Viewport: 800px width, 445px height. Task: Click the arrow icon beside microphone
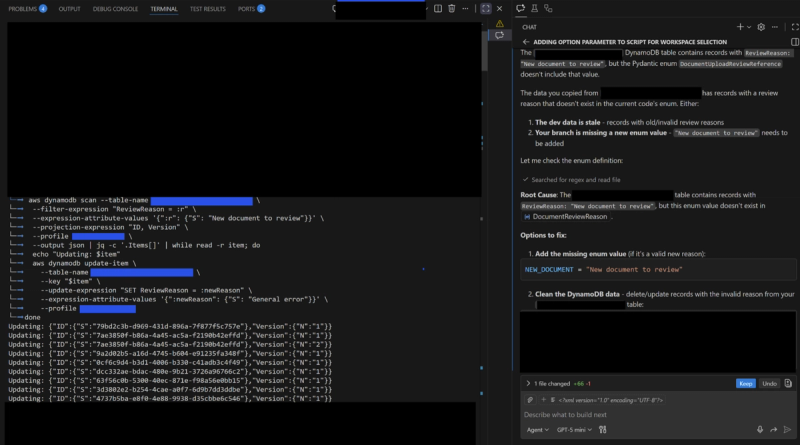pyautogui.click(x=773, y=430)
